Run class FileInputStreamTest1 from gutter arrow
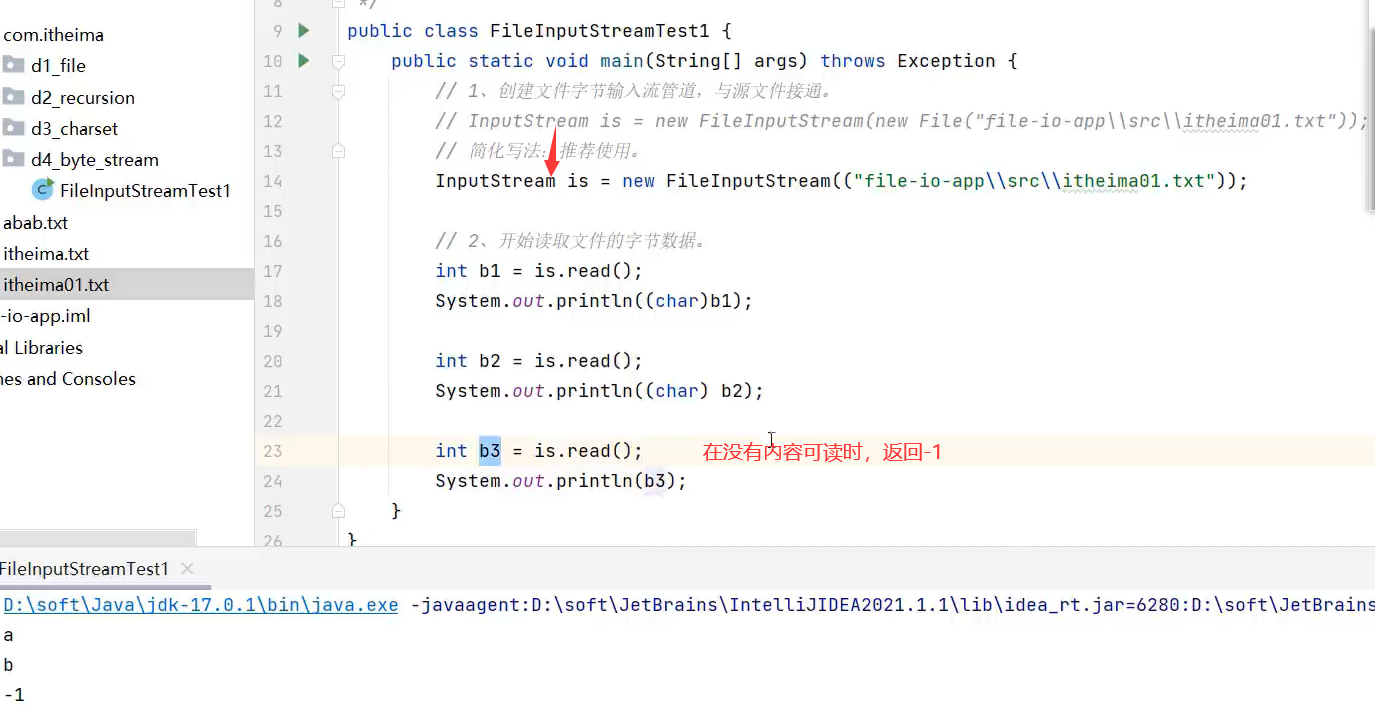The height and width of the screenshot is (728, 1375). (305, 31)
